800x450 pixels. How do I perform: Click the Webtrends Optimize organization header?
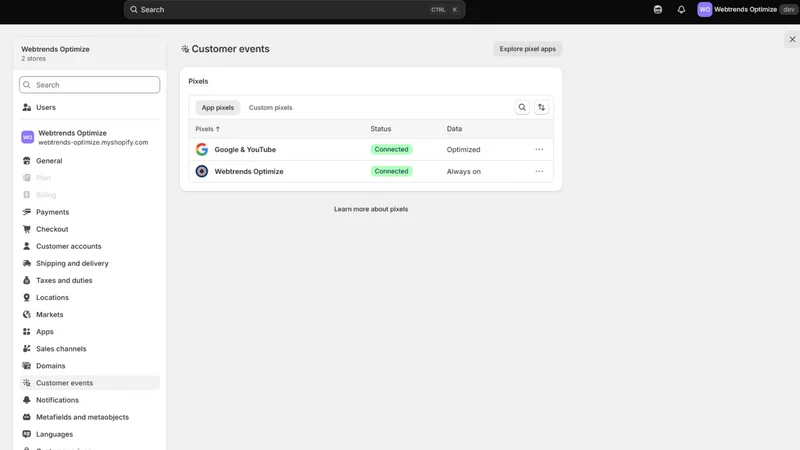[x=89, y=53]
